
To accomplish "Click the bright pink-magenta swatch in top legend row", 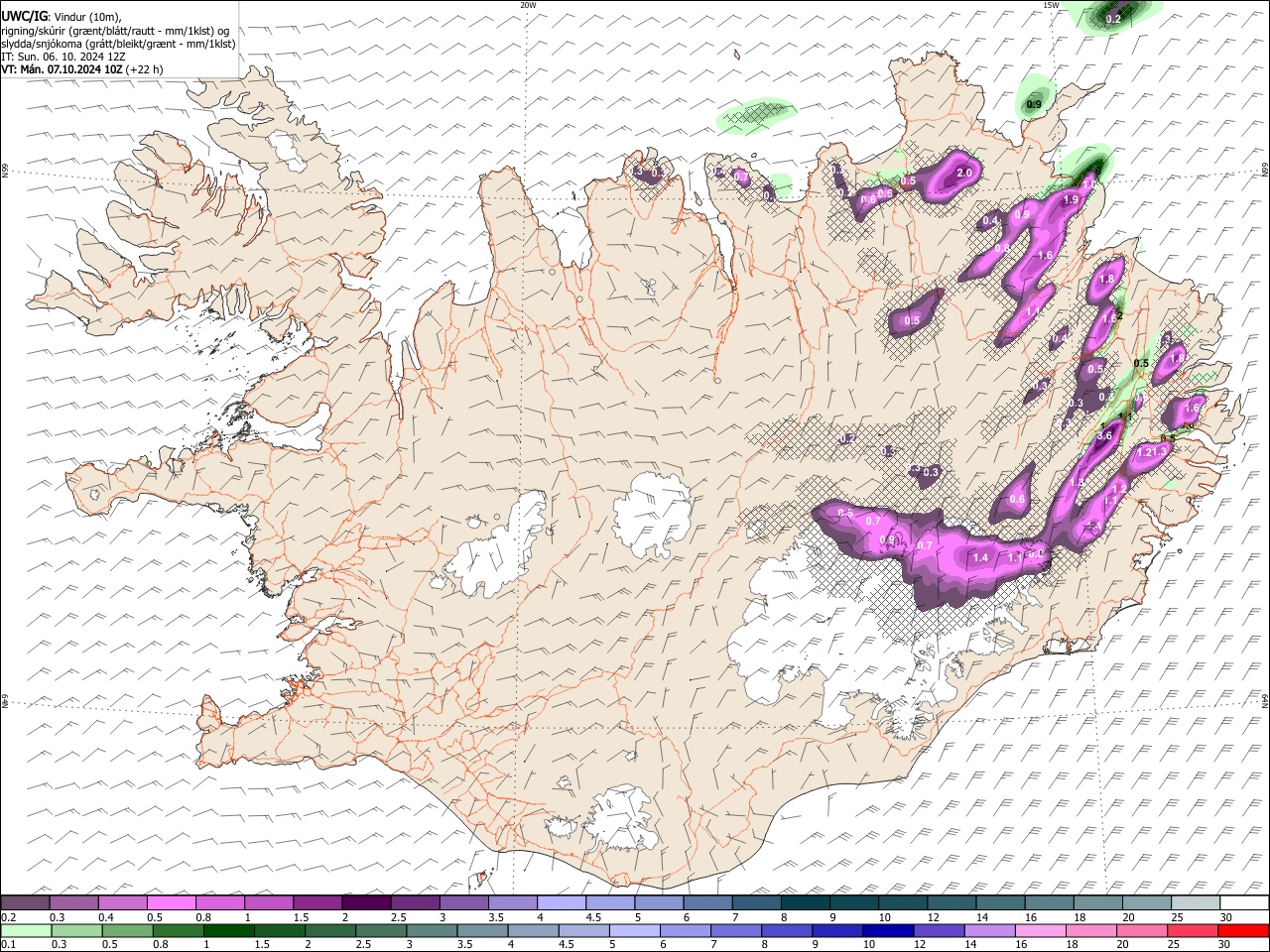I will coord(172,902).
